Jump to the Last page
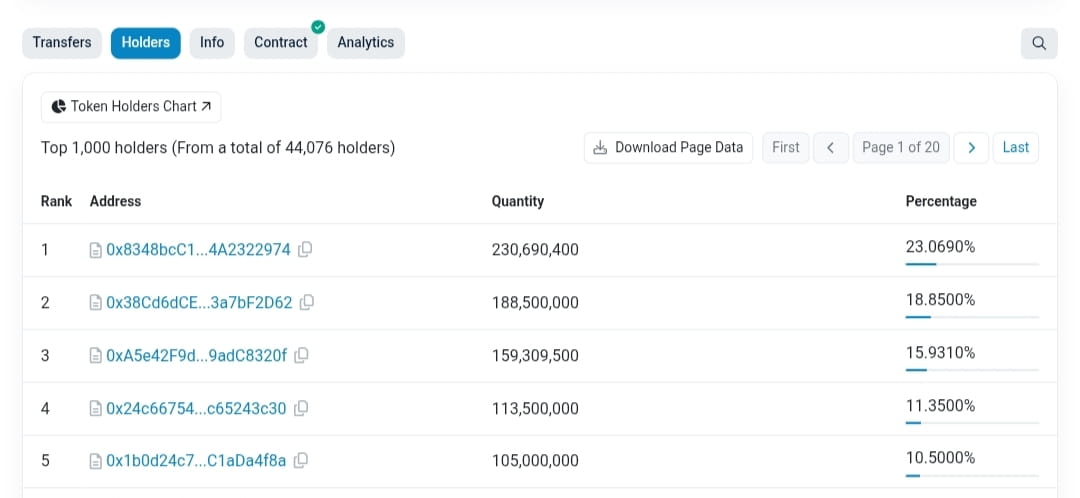The image size is (1080, 498). pyautogui.click(x=1016, y=147)
